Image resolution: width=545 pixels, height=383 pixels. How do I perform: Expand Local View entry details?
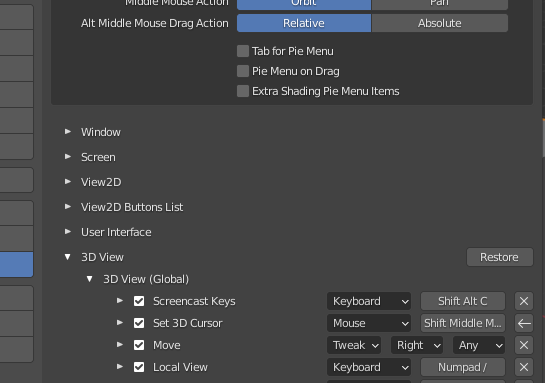120,367
